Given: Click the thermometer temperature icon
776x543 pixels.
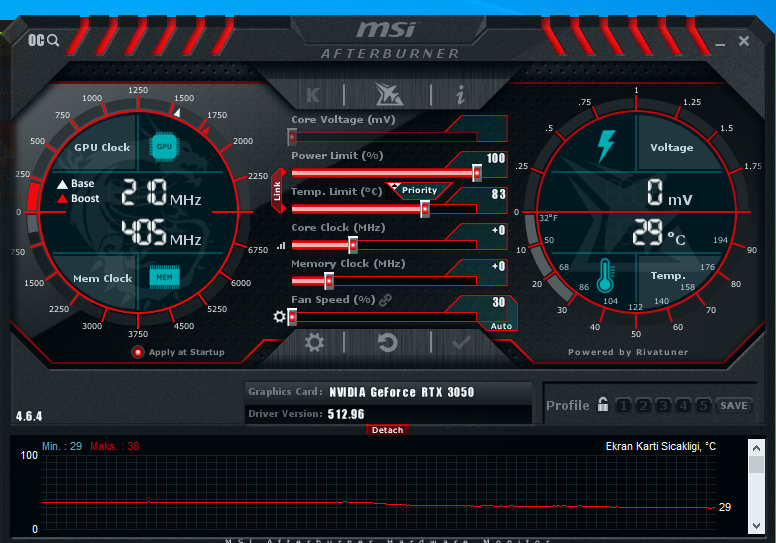Looking at the screenshot, I should 605,275.
